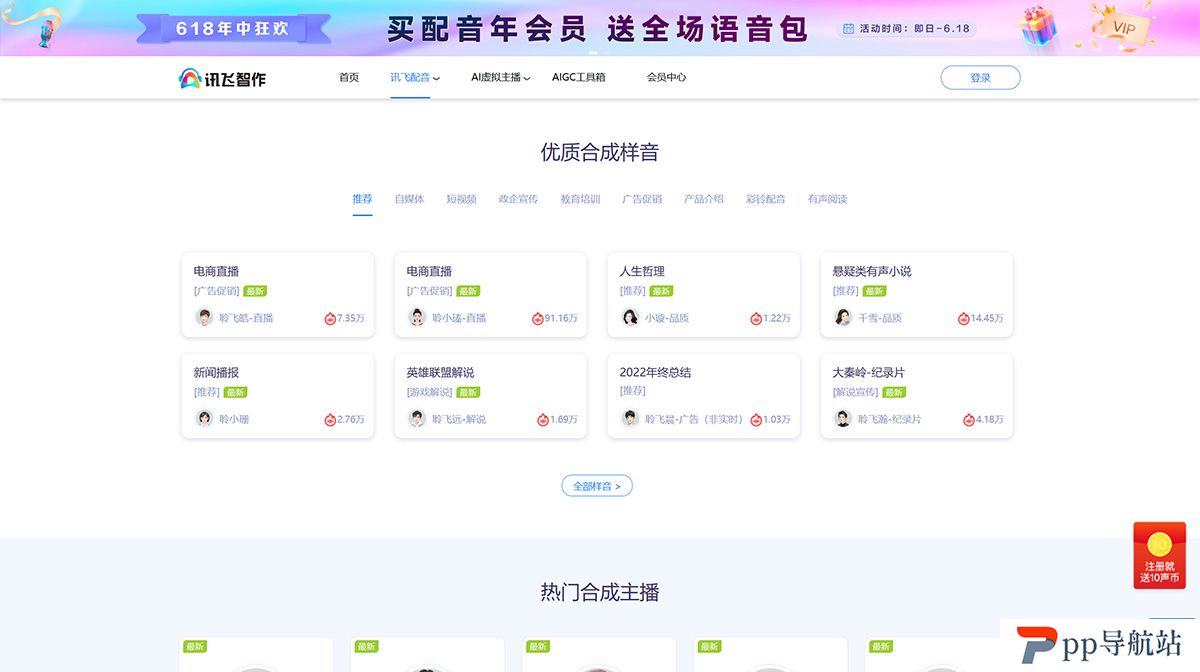This screenshot has height=672, width=1200.
Task: Click the 讯飞智作 logo
Action: click(x=222, y=78)
